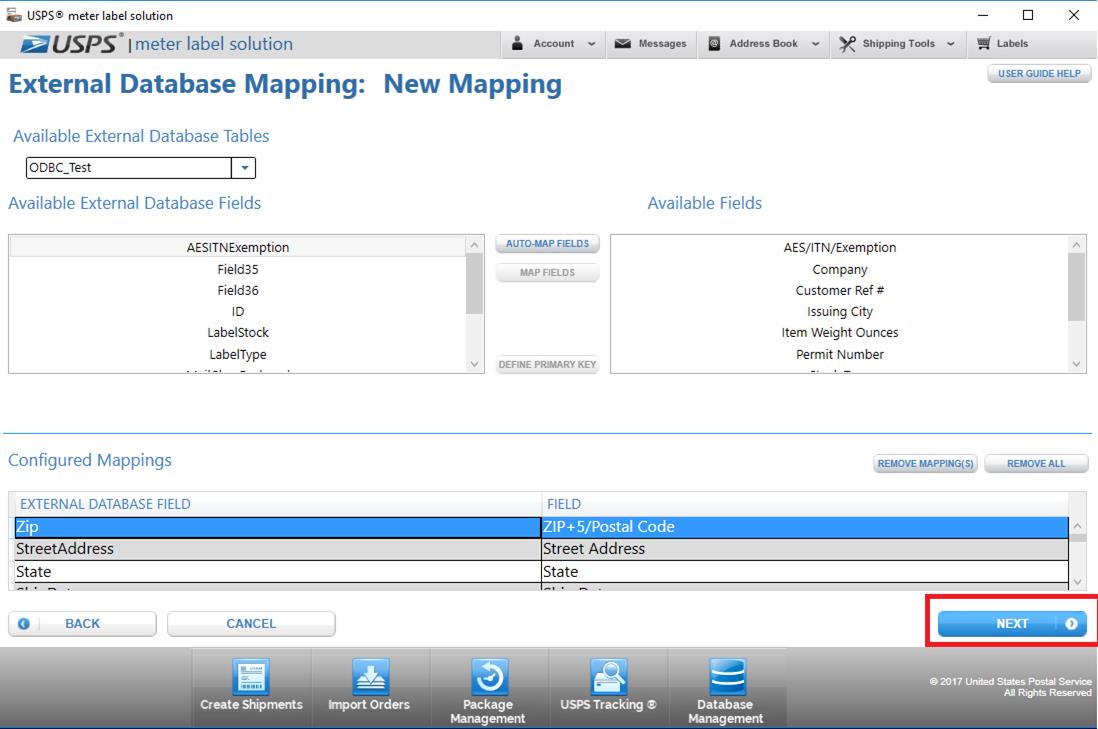
Task: Expand the Address Book menu chevron
Action: click(x=816, y=43)
